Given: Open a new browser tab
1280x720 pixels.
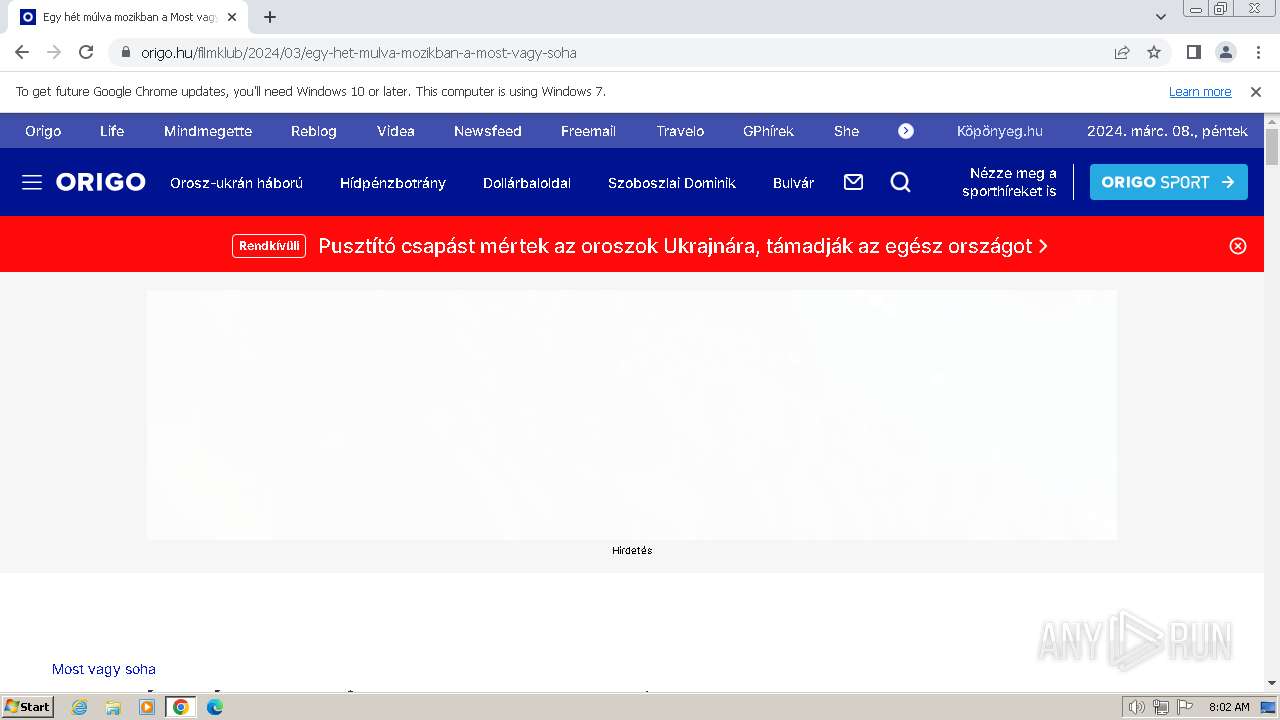Looking at the screenshot, I should pyautogui.click(x=270, y=17).
